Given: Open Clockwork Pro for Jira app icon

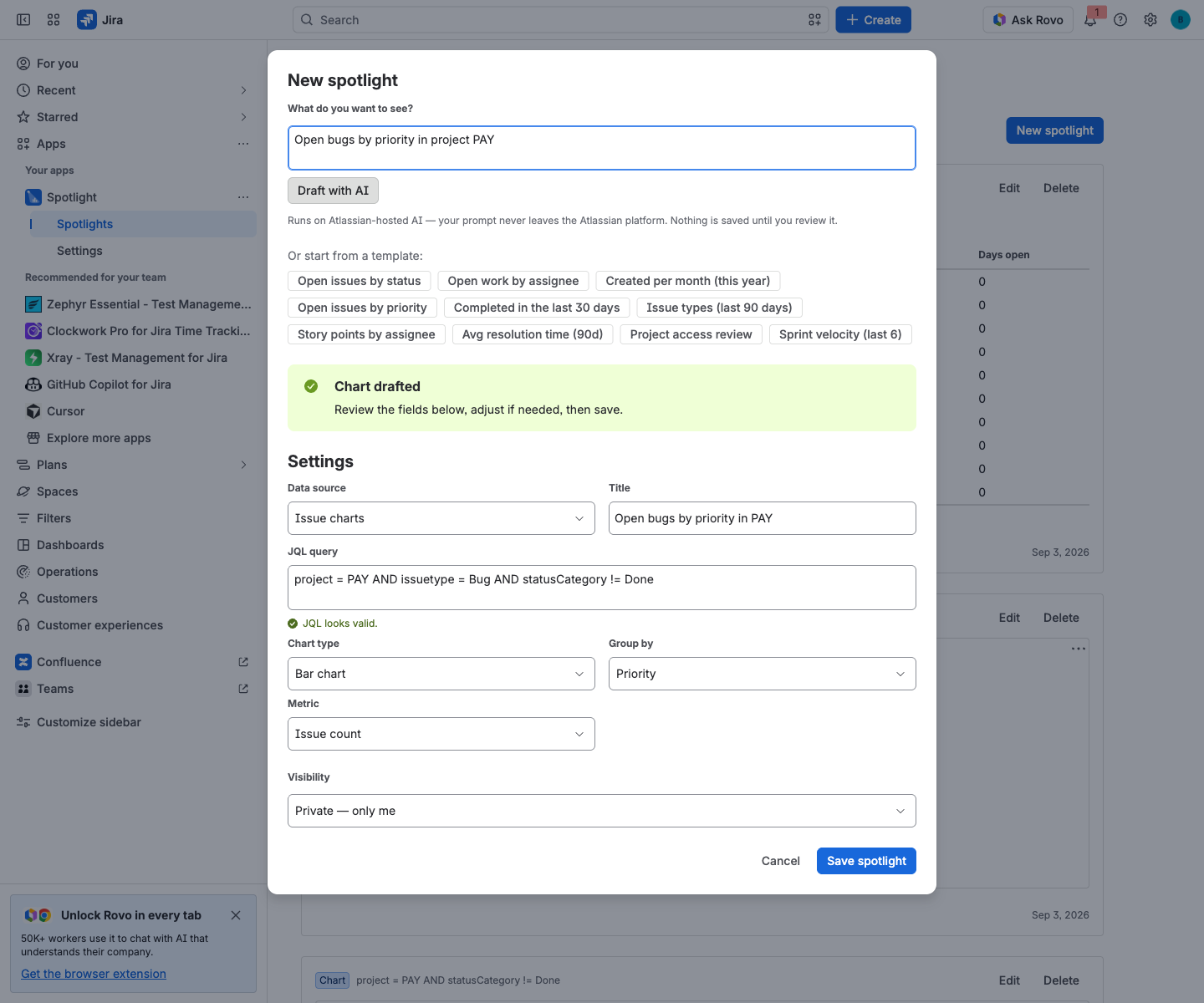Looking at the screenshot, I should tap(33, 331).
